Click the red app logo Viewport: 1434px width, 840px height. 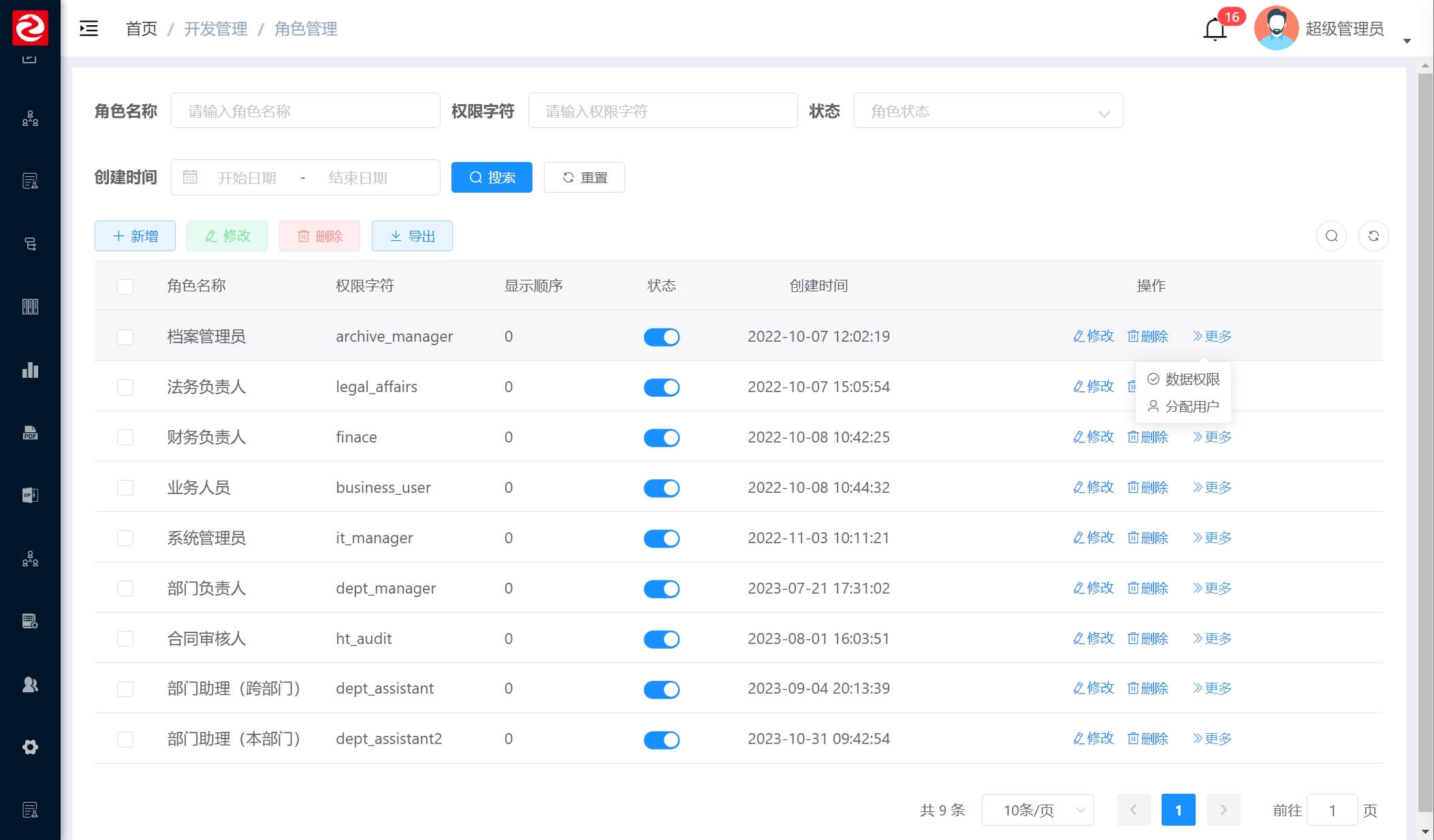click(30, 28)
